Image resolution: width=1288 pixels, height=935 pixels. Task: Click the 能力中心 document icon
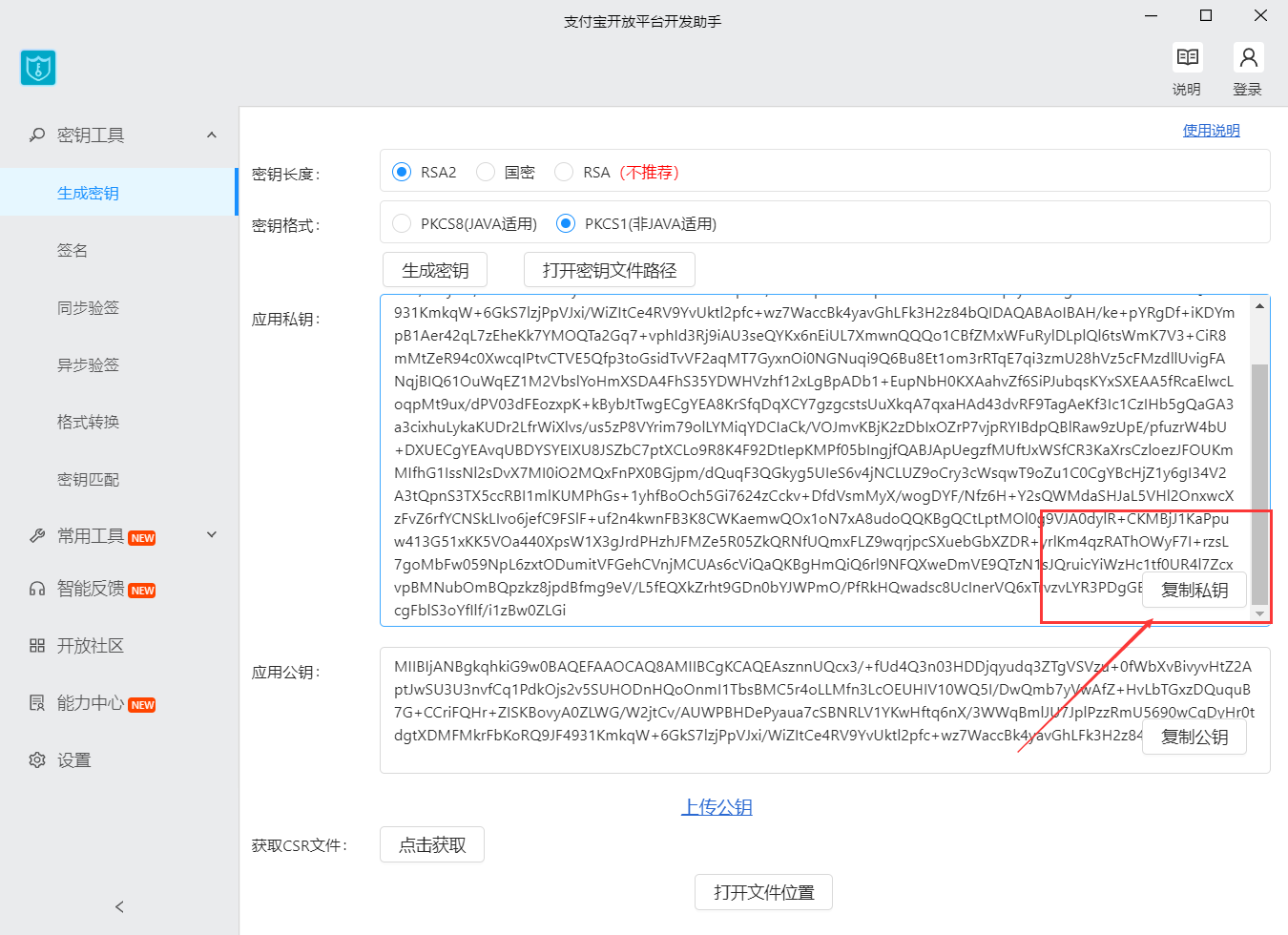click(x=37, y=703)
